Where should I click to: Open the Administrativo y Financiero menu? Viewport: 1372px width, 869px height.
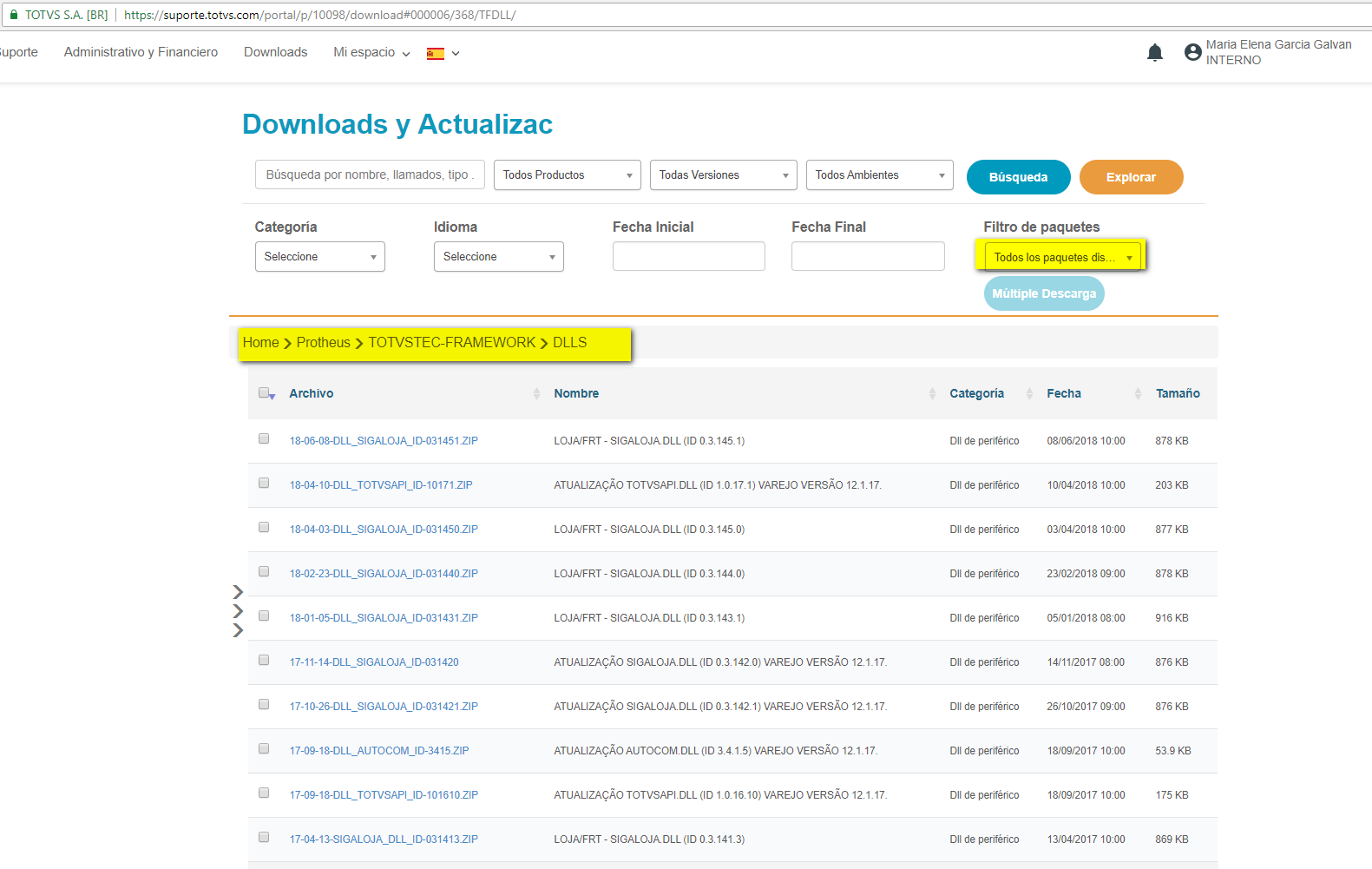click(141, 52)
